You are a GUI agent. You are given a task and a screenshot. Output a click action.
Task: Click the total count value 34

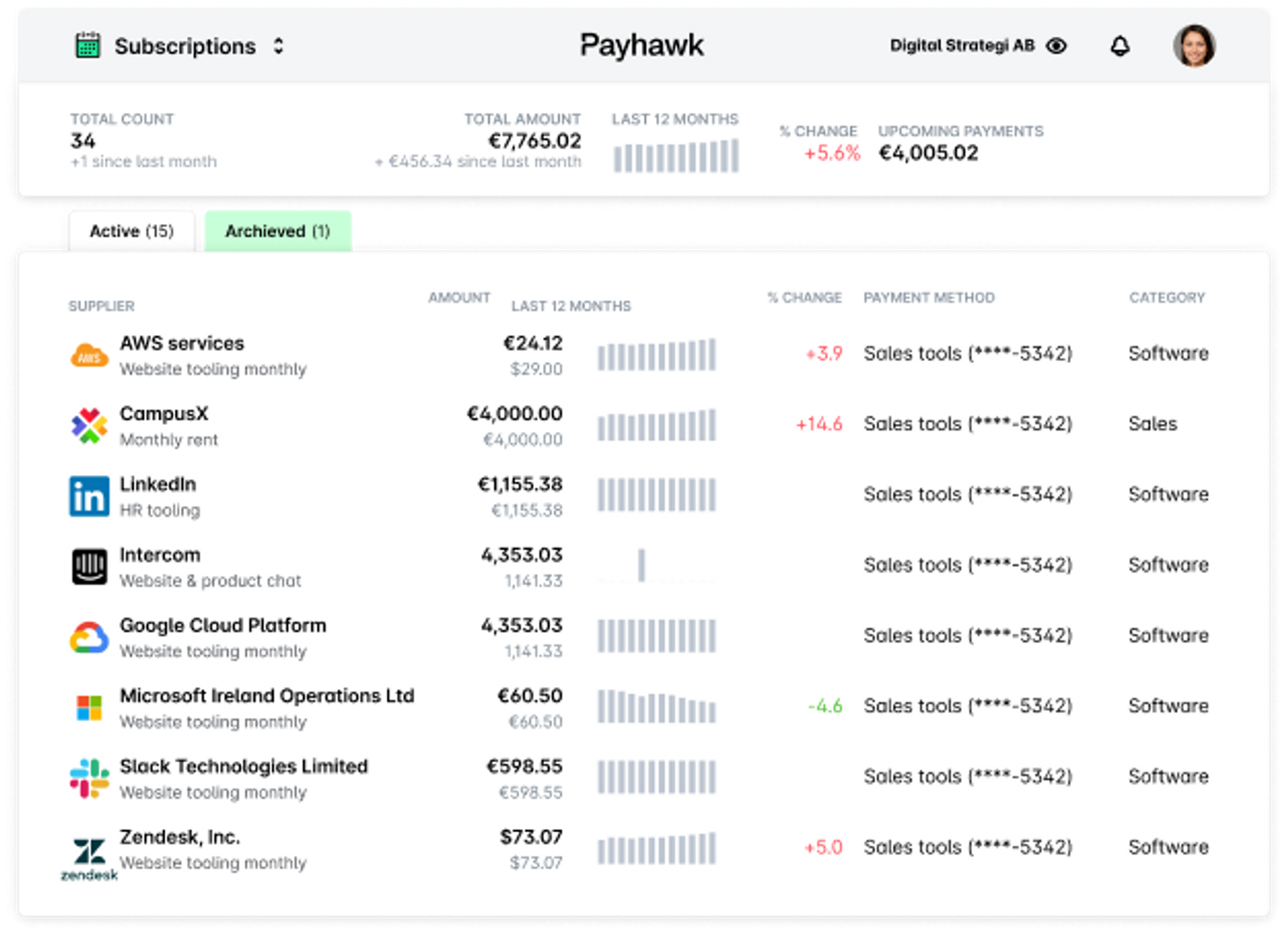[x=83, y=141]
